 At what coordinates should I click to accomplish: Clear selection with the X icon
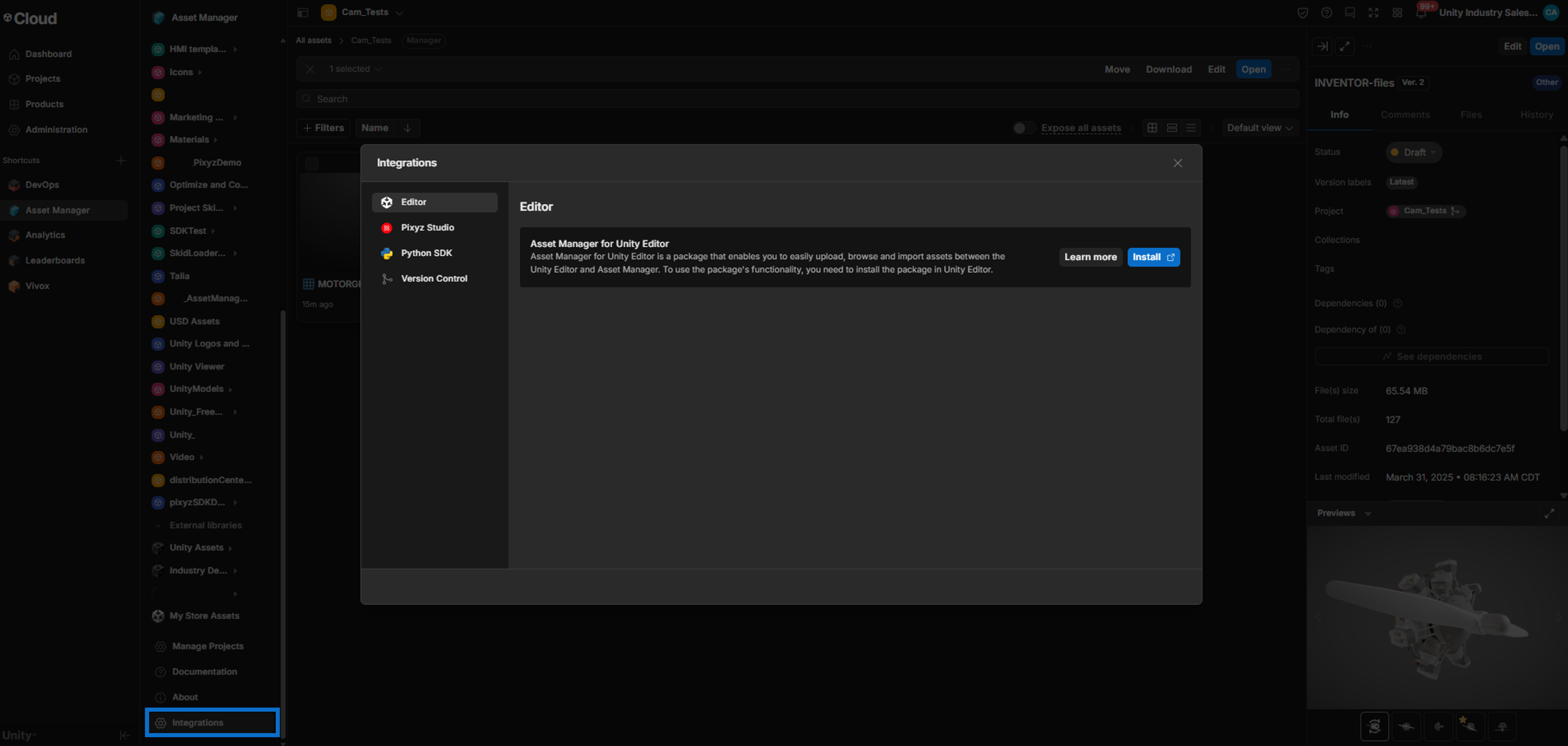click(x=310, y=69)
